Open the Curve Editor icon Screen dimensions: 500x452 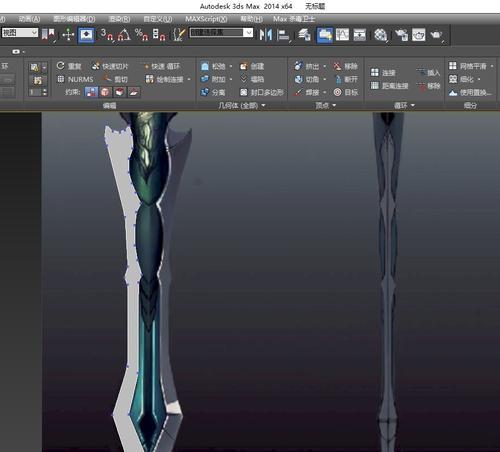tap(342, 35)
